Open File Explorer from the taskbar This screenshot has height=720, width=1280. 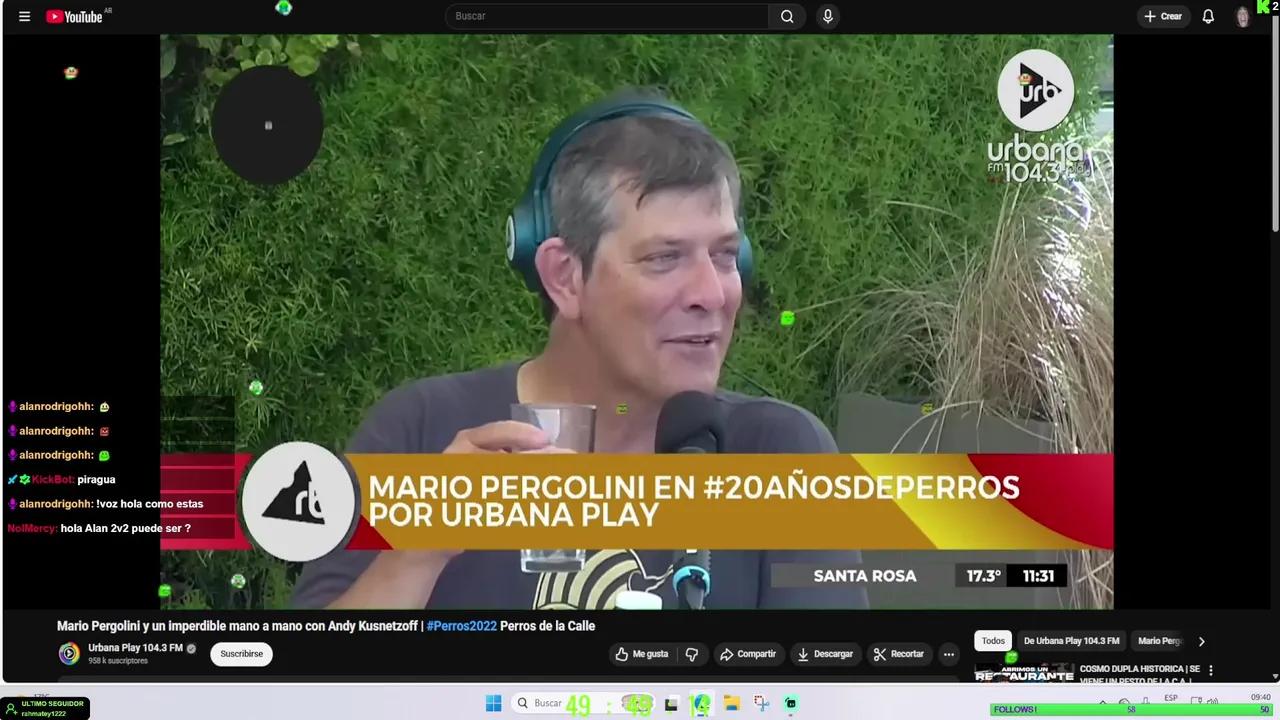coord(731,704)
